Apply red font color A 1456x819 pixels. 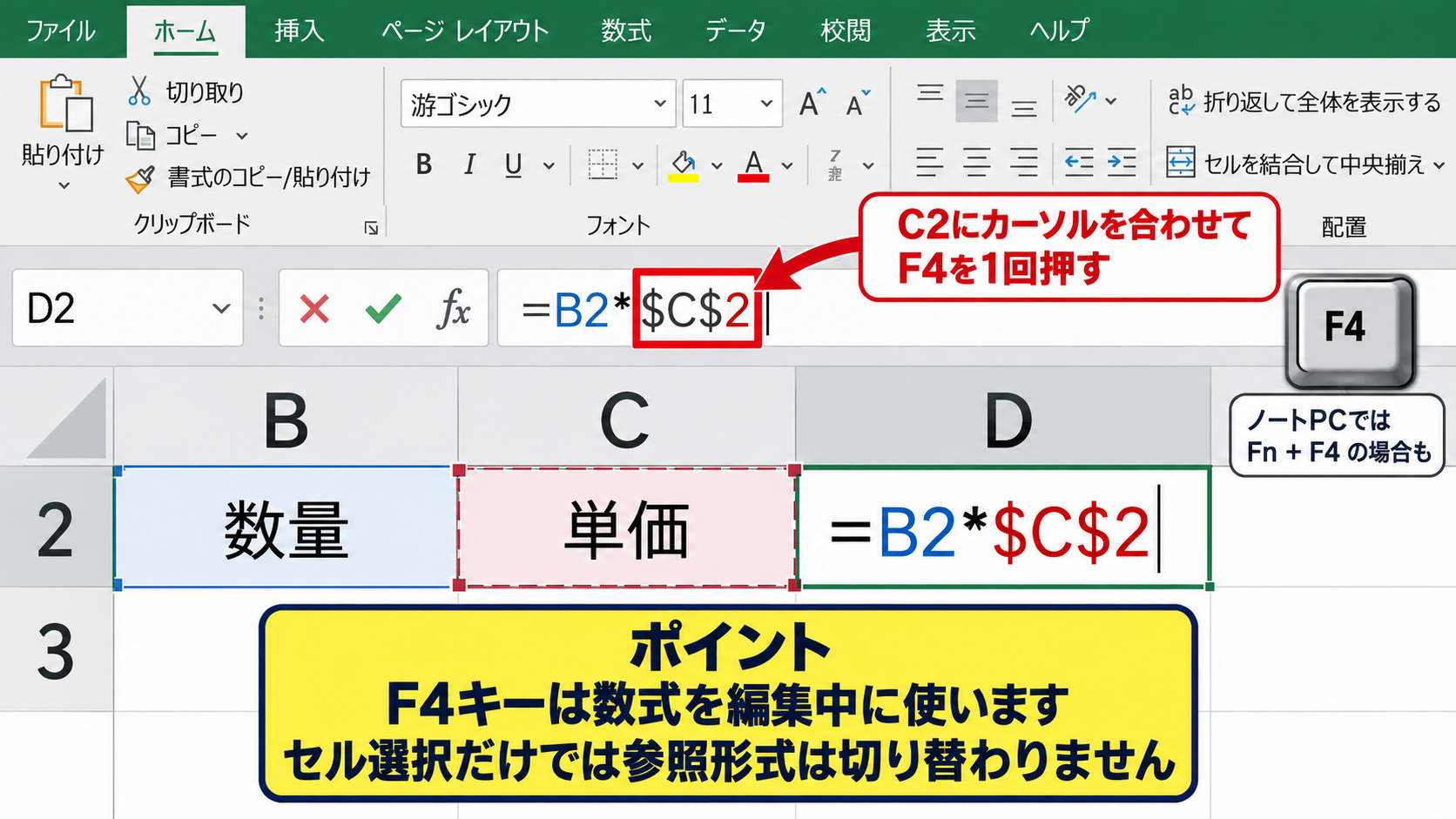point(753,164)
